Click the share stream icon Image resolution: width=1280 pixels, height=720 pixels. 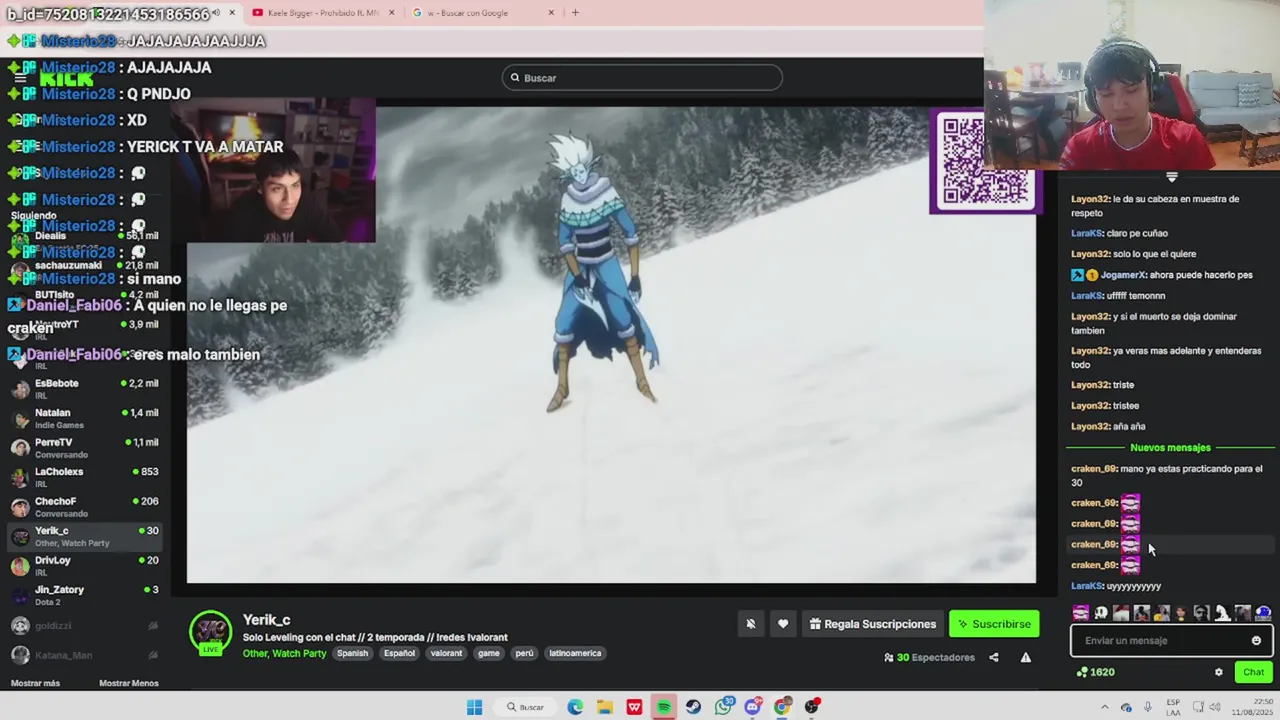[x=993, y=657]
